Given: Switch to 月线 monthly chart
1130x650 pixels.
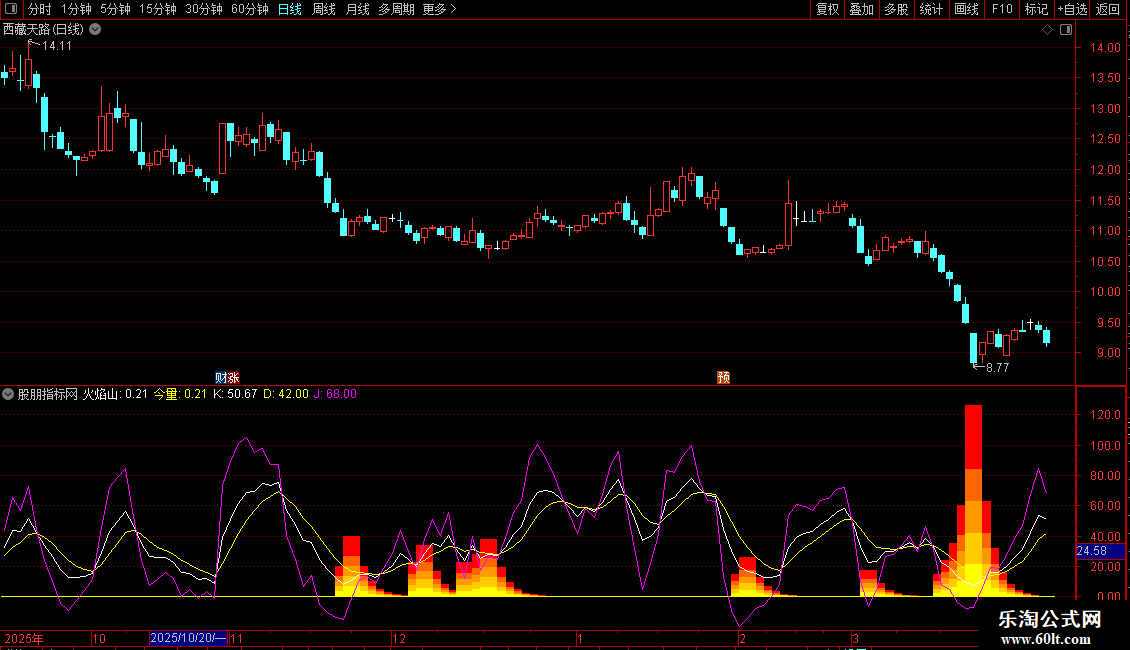Looking at the screenshot, I should coord(357,9).
